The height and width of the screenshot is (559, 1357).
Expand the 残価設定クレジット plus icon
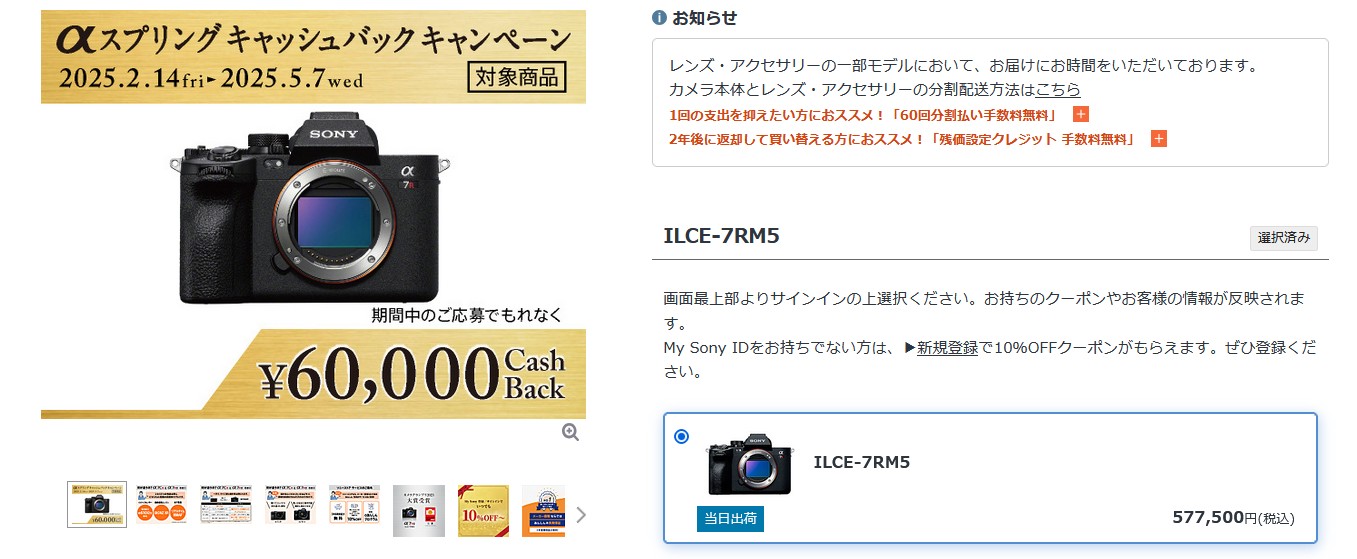[1158, 139]
